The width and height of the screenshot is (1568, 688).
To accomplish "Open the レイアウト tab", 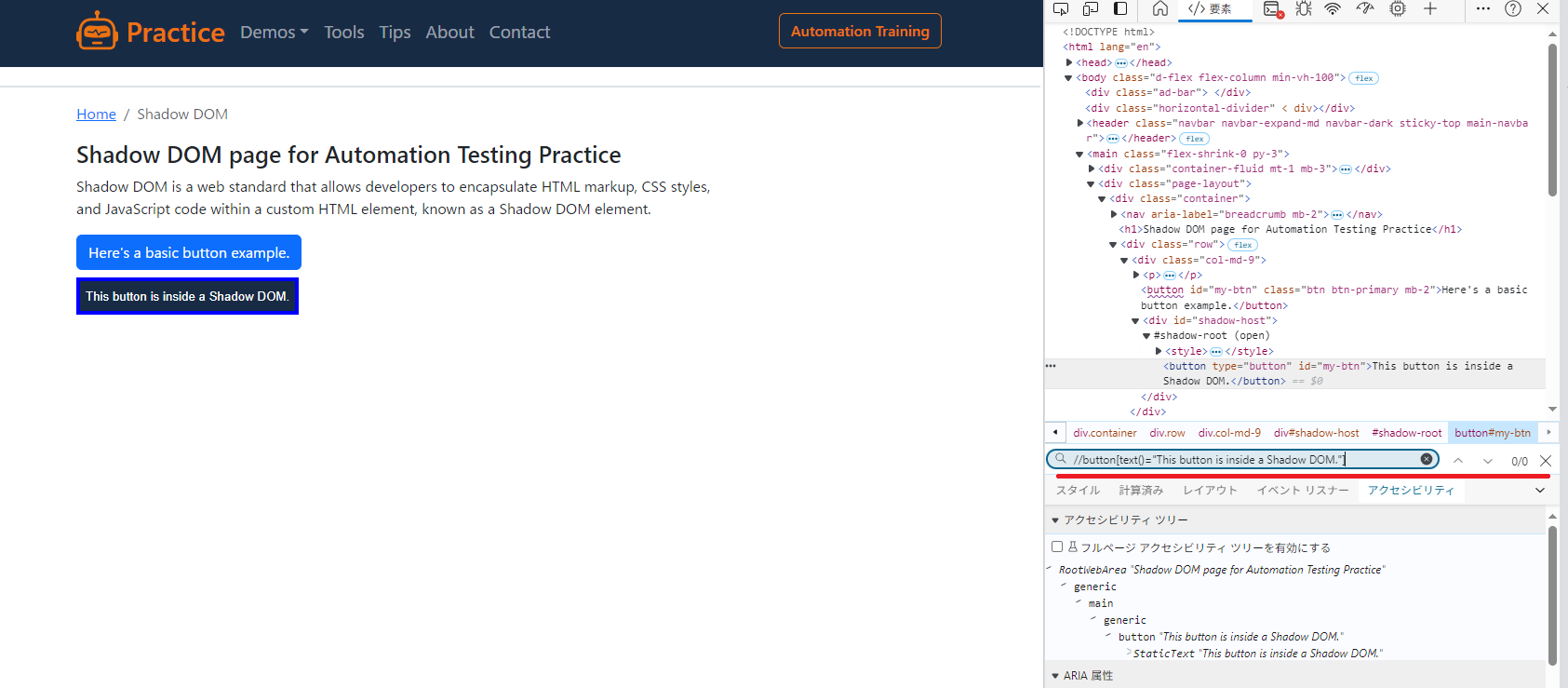I will coord(1210,490).
